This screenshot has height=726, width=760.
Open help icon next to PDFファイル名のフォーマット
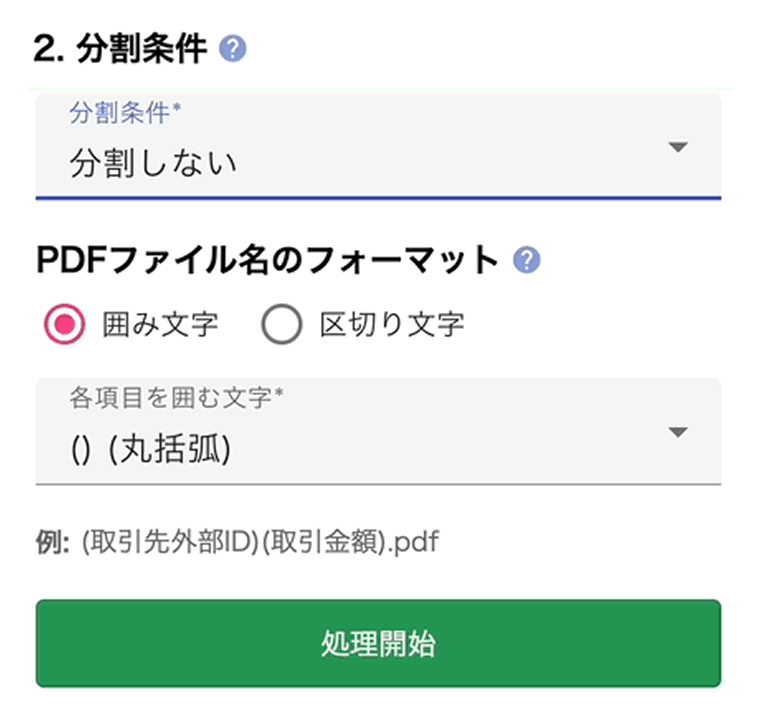pos(526,261)
